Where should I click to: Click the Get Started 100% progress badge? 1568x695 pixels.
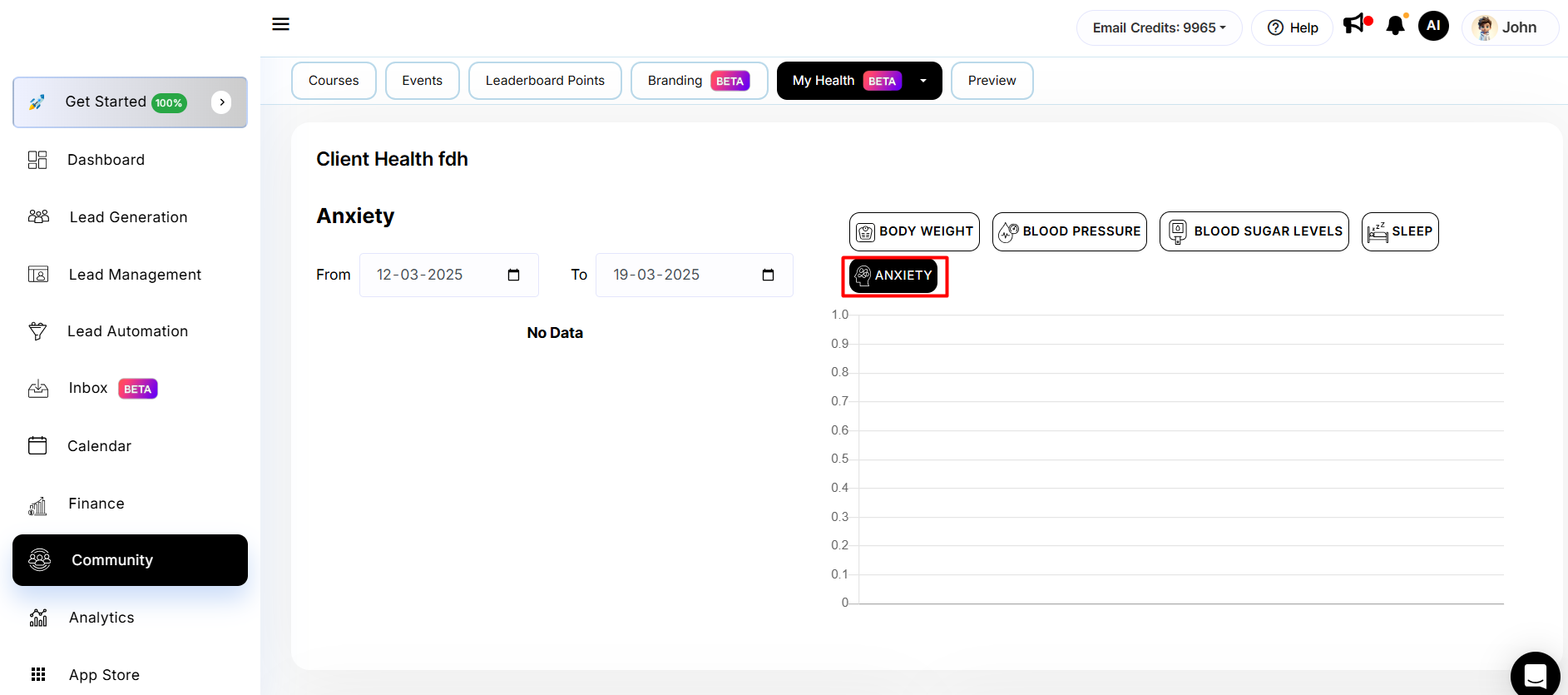click(169, 103)
